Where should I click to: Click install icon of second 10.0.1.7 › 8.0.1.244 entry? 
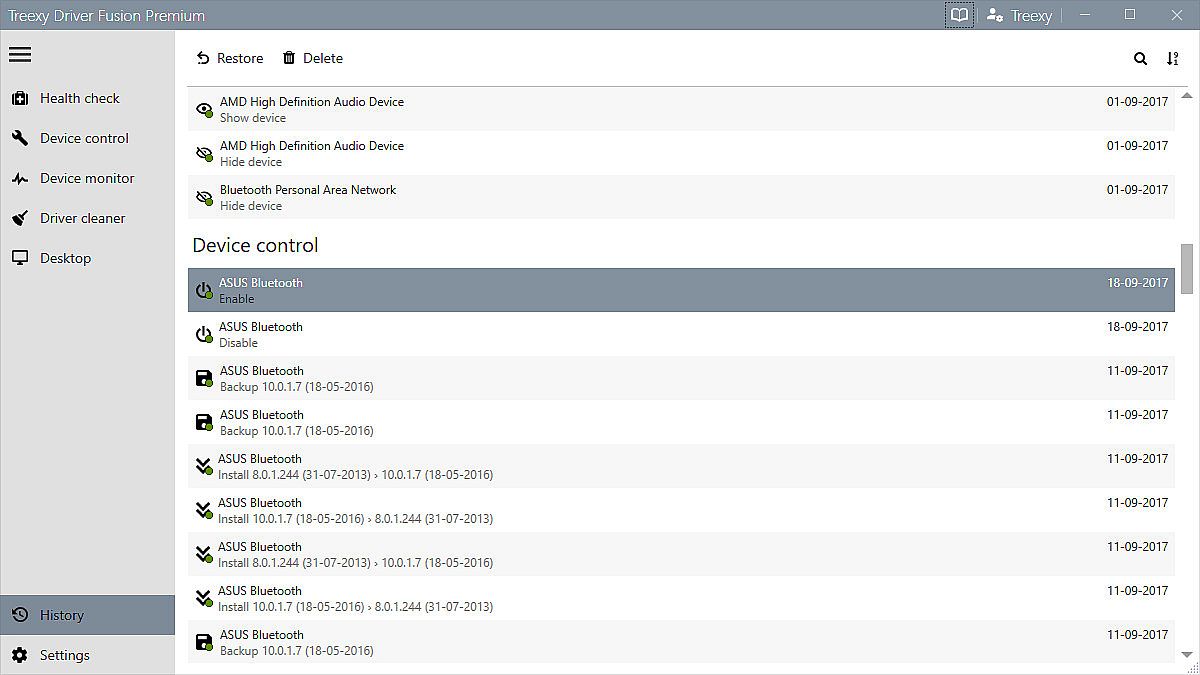tap(204, 598)
